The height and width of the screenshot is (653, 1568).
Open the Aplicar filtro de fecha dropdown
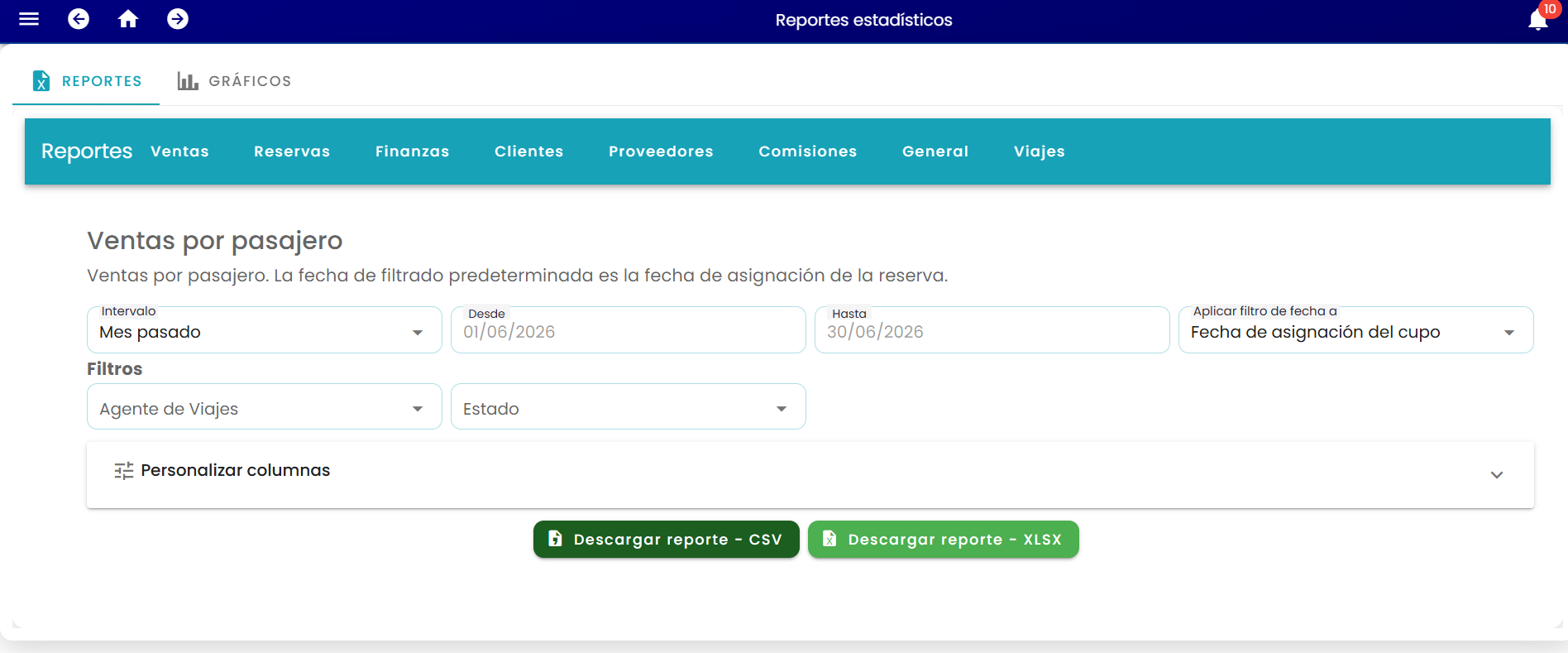point(1356,330)
